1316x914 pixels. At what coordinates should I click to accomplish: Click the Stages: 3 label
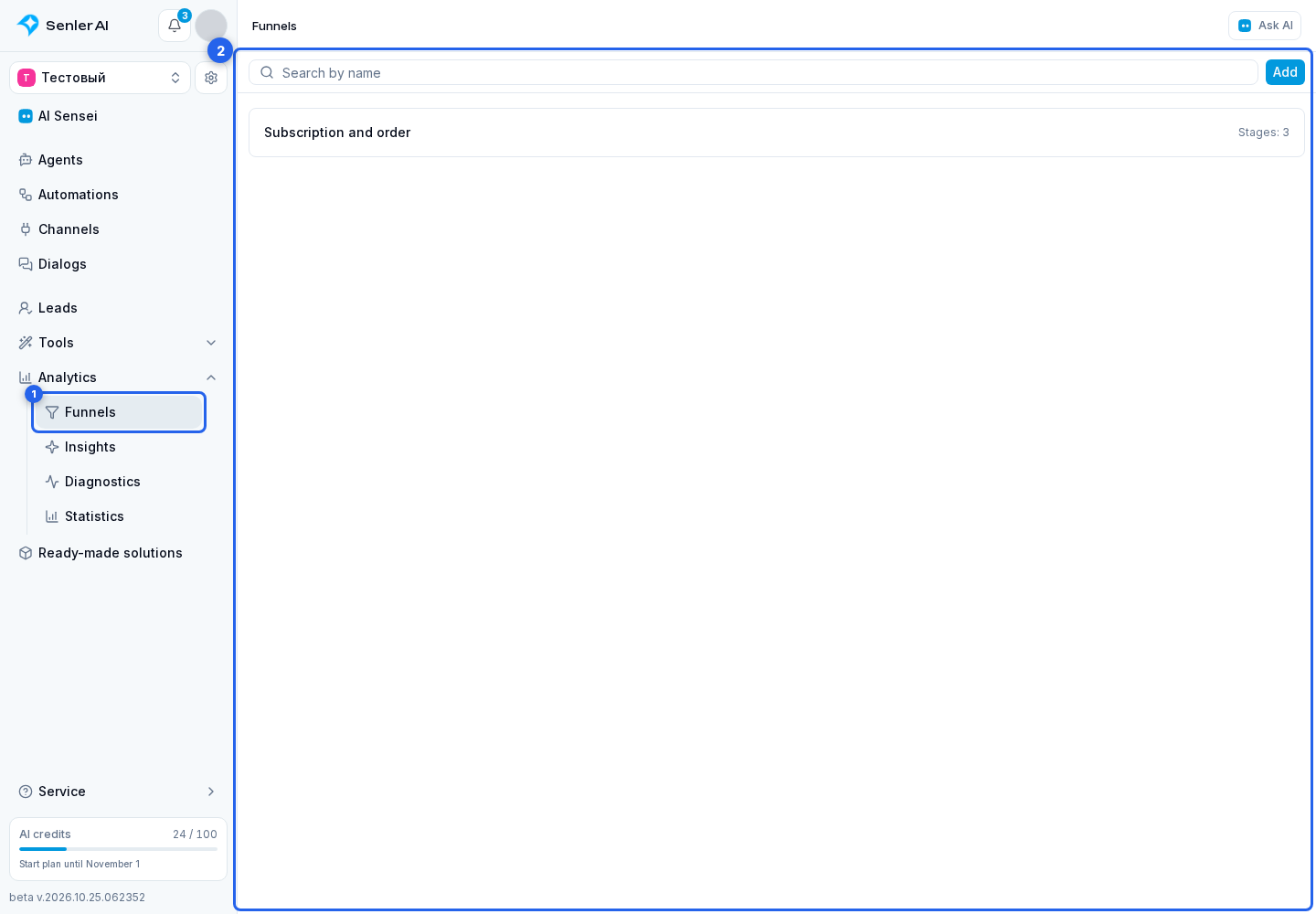[x=1263, y=133]
